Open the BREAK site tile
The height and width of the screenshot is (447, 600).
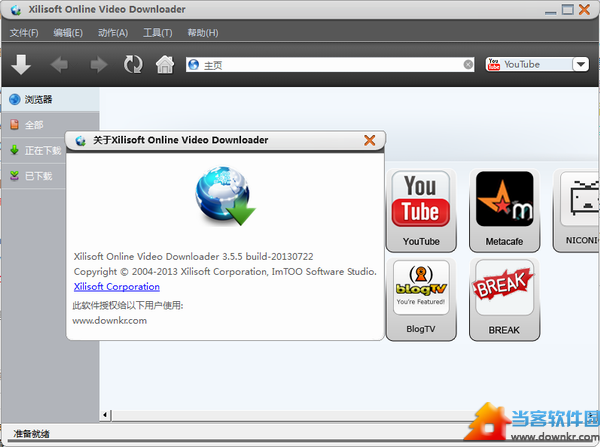click(x=504, y=299)
